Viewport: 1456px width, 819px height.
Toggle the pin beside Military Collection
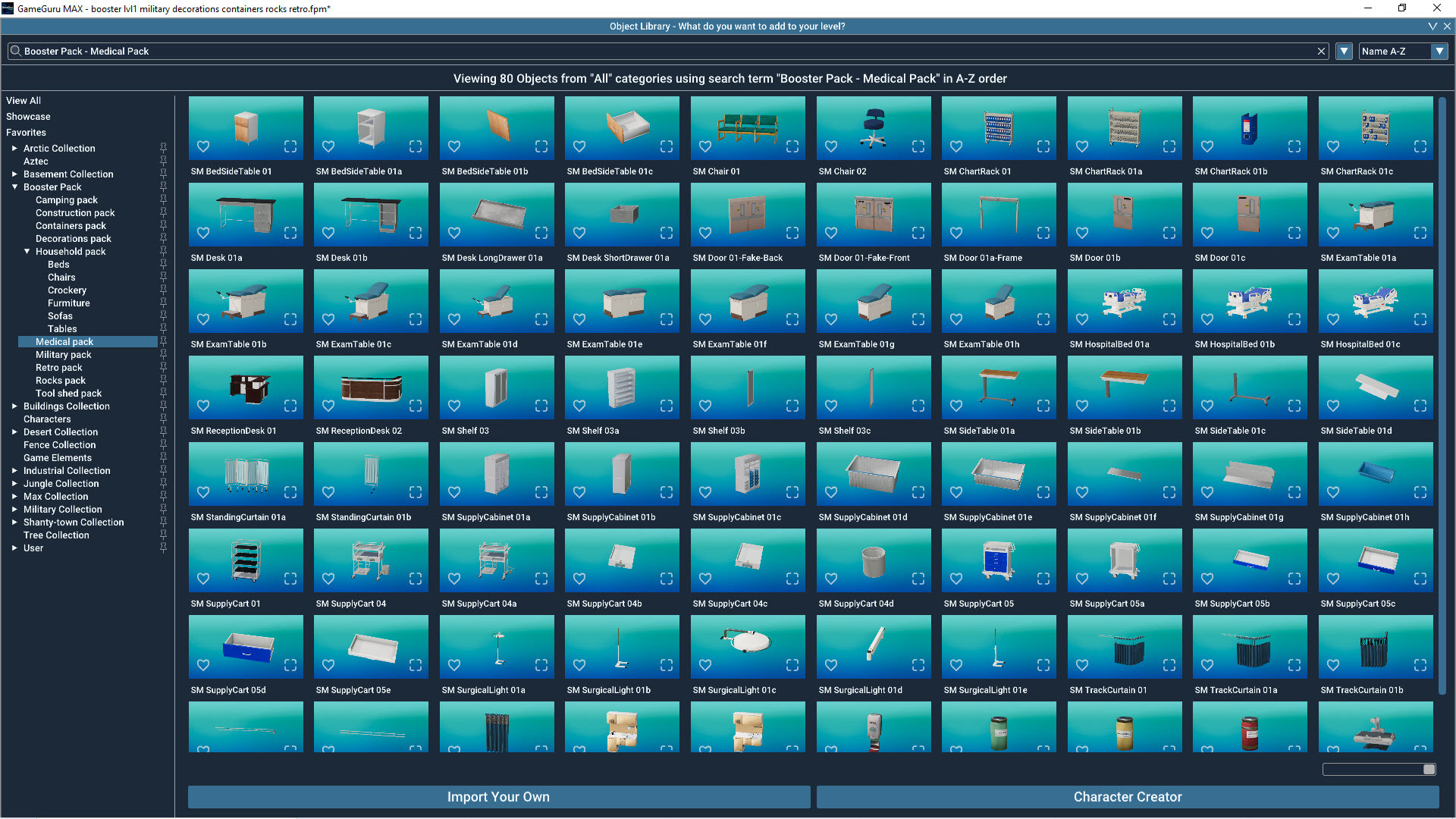pyautogui.click(x=163, y=509)
